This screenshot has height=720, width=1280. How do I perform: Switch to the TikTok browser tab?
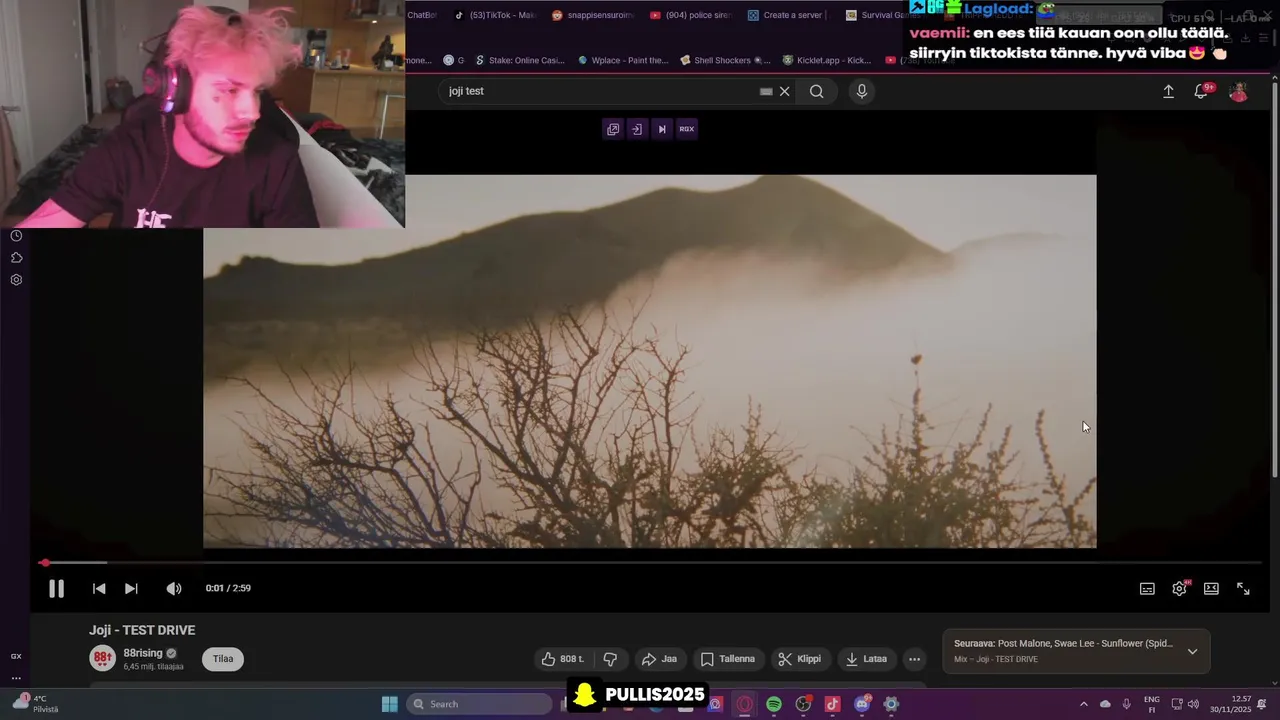(495, 15)
